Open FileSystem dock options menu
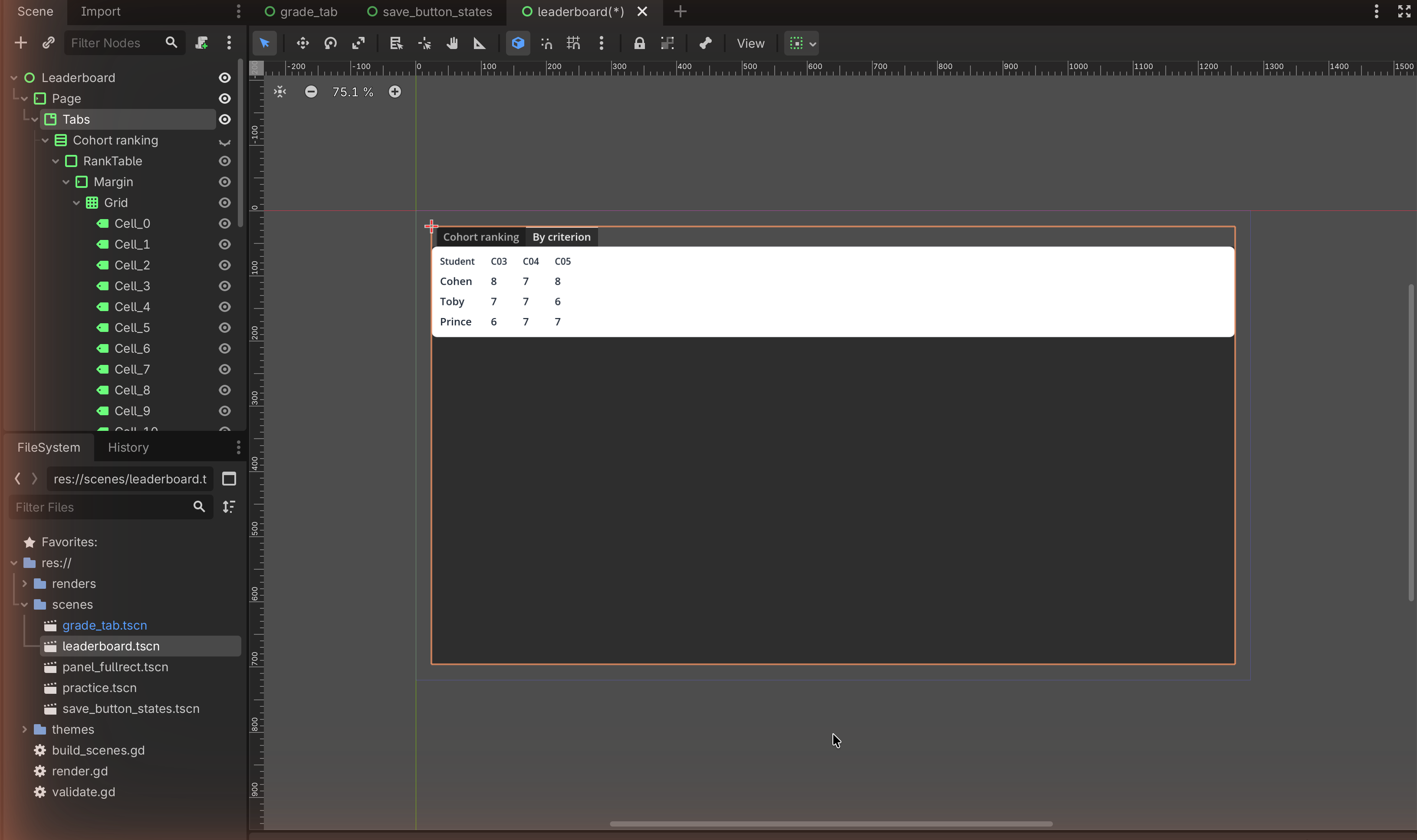This screenshot has width=1417, height=840. point(238,447)
